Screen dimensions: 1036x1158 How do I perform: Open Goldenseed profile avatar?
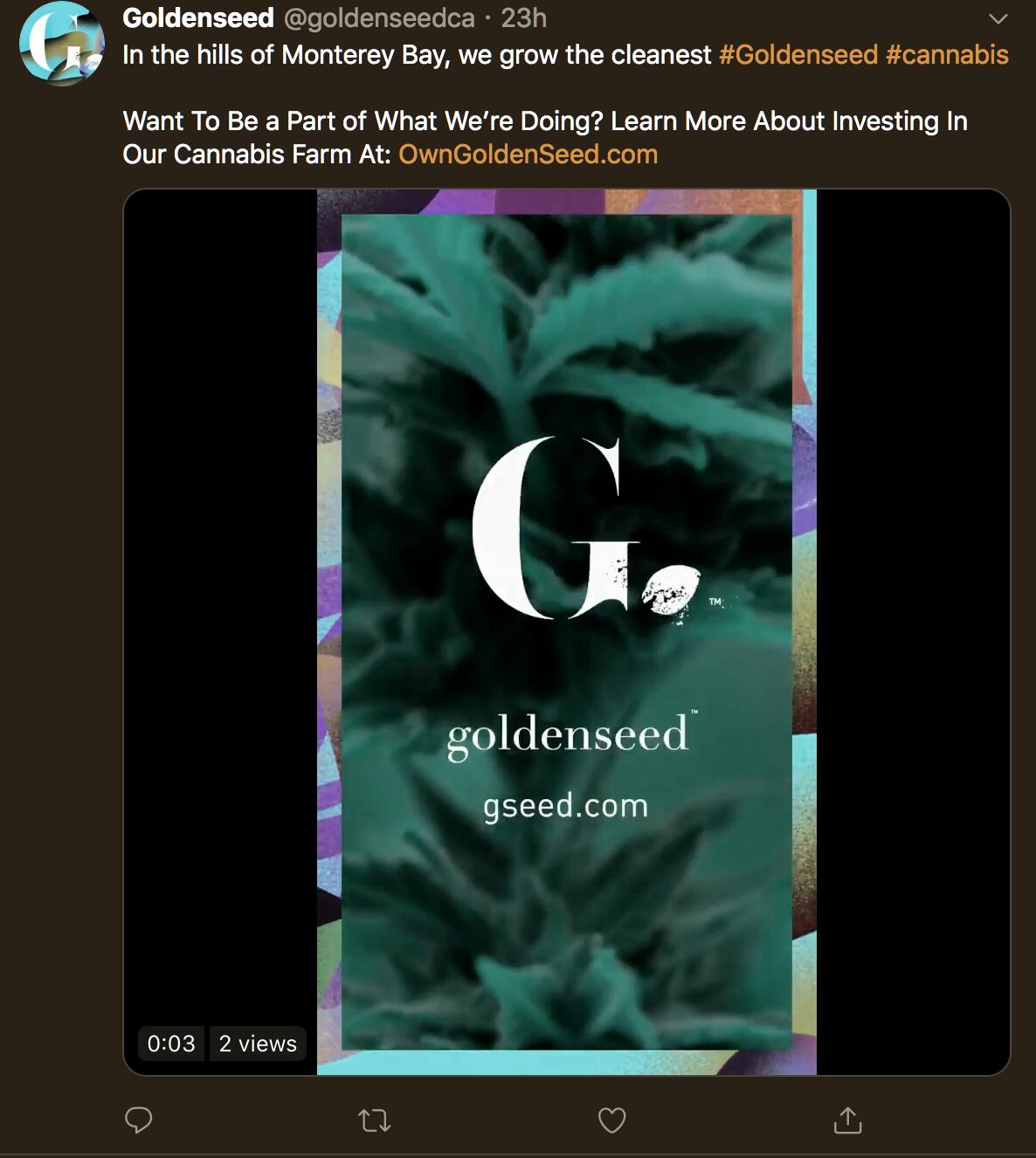tap(61, 44)
